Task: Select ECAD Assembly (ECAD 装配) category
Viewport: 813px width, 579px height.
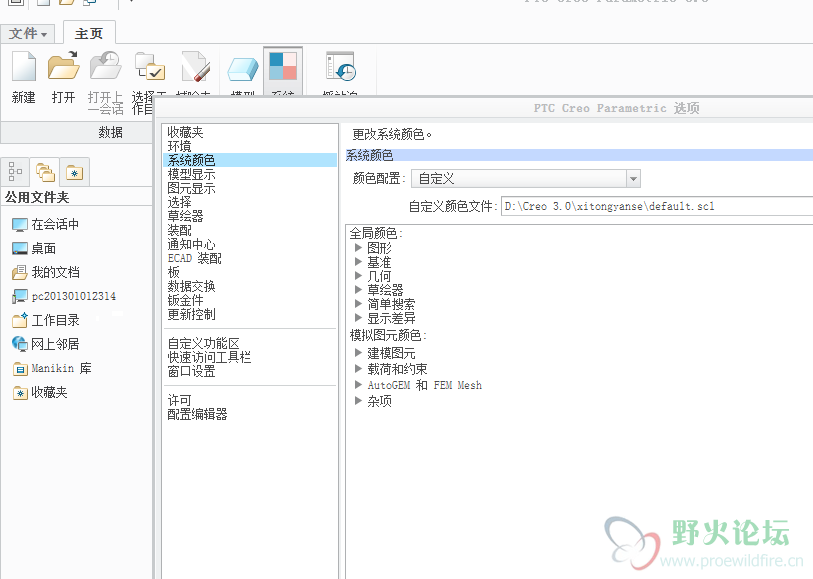Action: coord(194,258)
